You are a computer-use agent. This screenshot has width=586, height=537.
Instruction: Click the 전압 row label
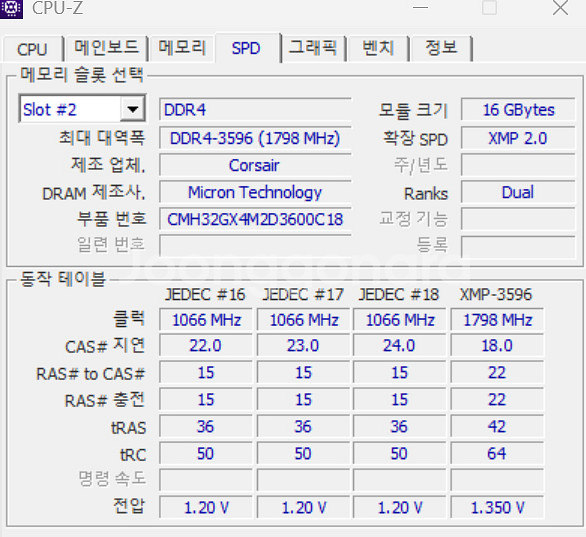point(129,506)
